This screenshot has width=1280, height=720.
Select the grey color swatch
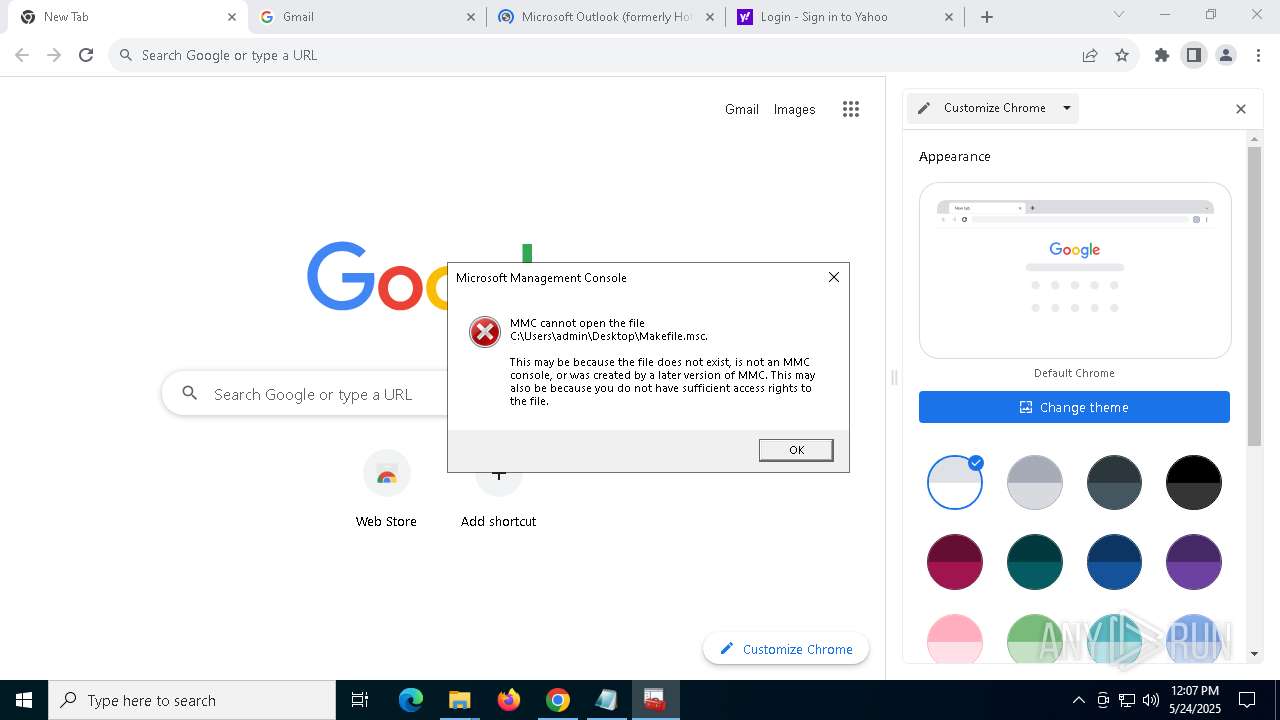tap(1034, 482)
